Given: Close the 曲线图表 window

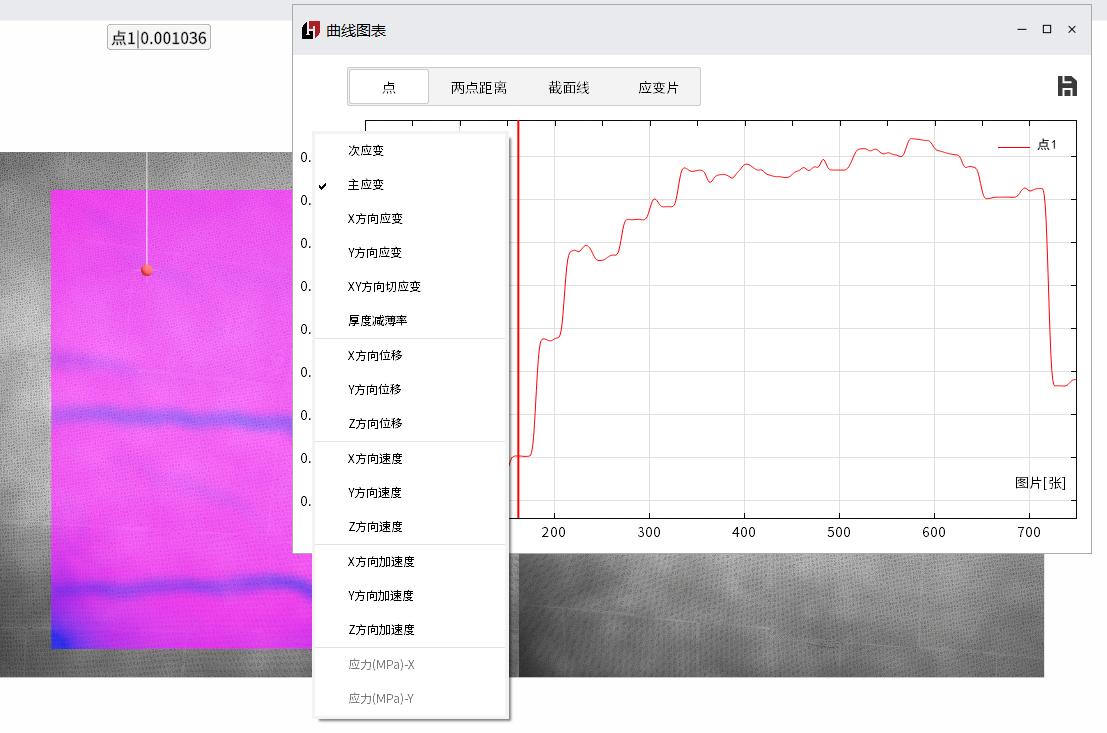Looking at the screenshot, I should [x=1072, y=30].
